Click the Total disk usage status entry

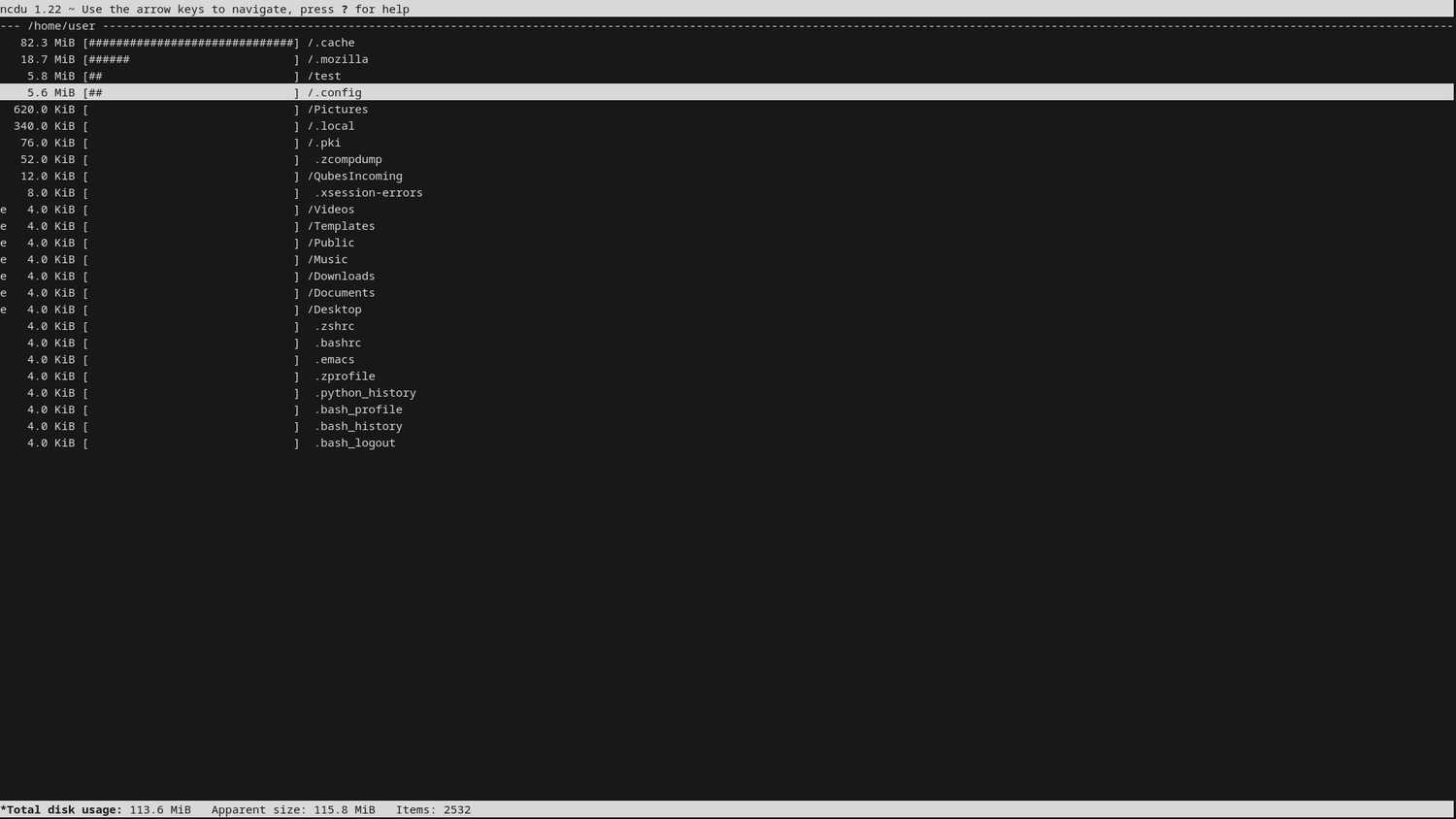click(x=96, y=809)
